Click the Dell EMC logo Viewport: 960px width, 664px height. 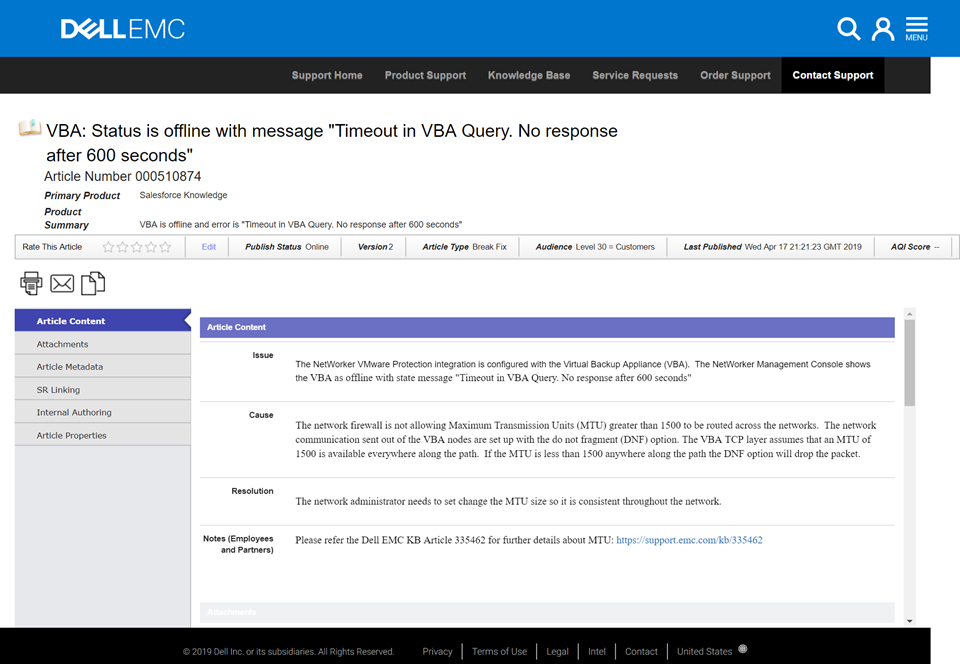(122, 29)
